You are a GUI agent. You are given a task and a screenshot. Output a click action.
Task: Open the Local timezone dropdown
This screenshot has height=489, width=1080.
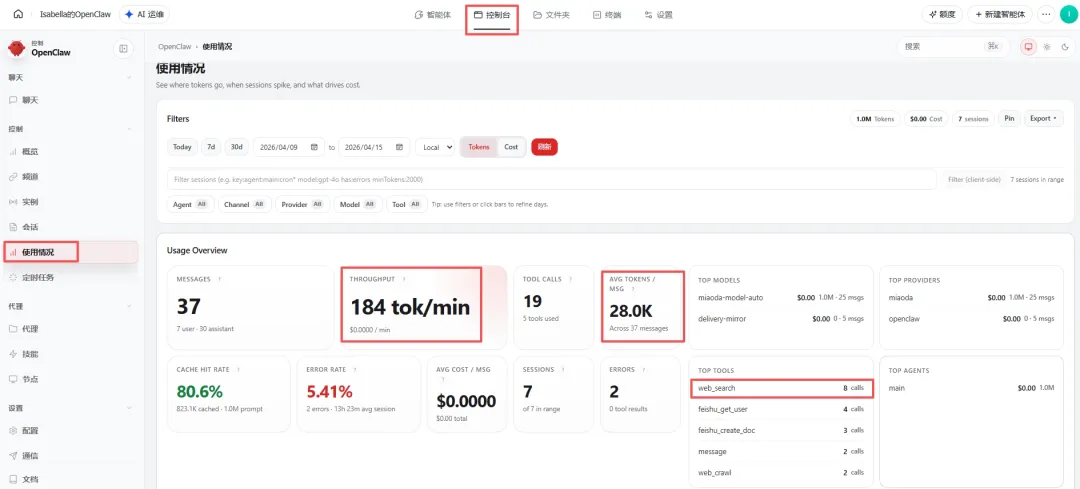(x=435, y=147)
